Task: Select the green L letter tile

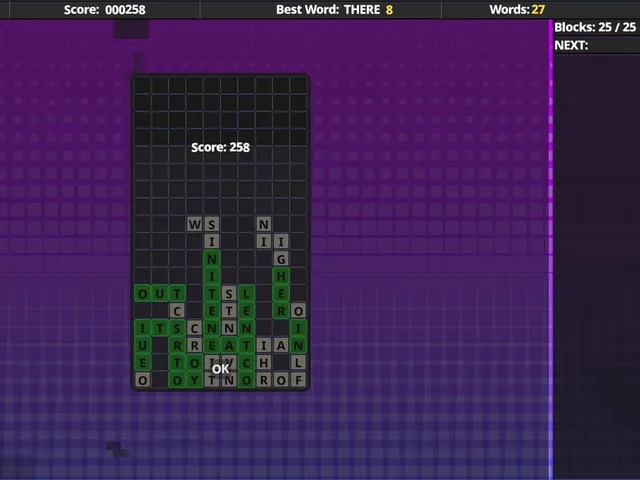Action: tap(247, 293)
